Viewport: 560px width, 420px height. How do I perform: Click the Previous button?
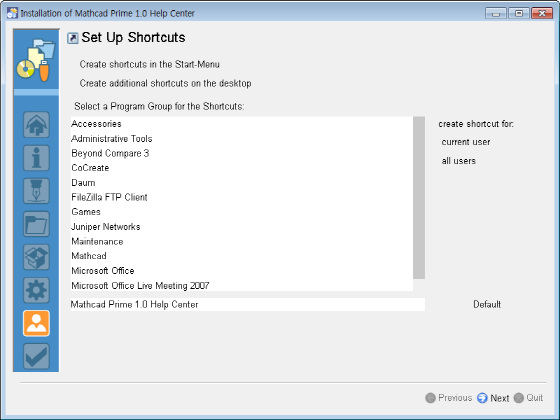pyautogui.click(x=449, y=398)
